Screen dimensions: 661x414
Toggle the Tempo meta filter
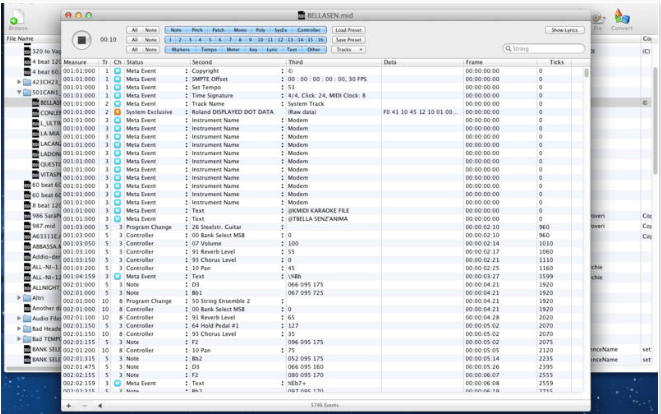[x=209, y=49]
